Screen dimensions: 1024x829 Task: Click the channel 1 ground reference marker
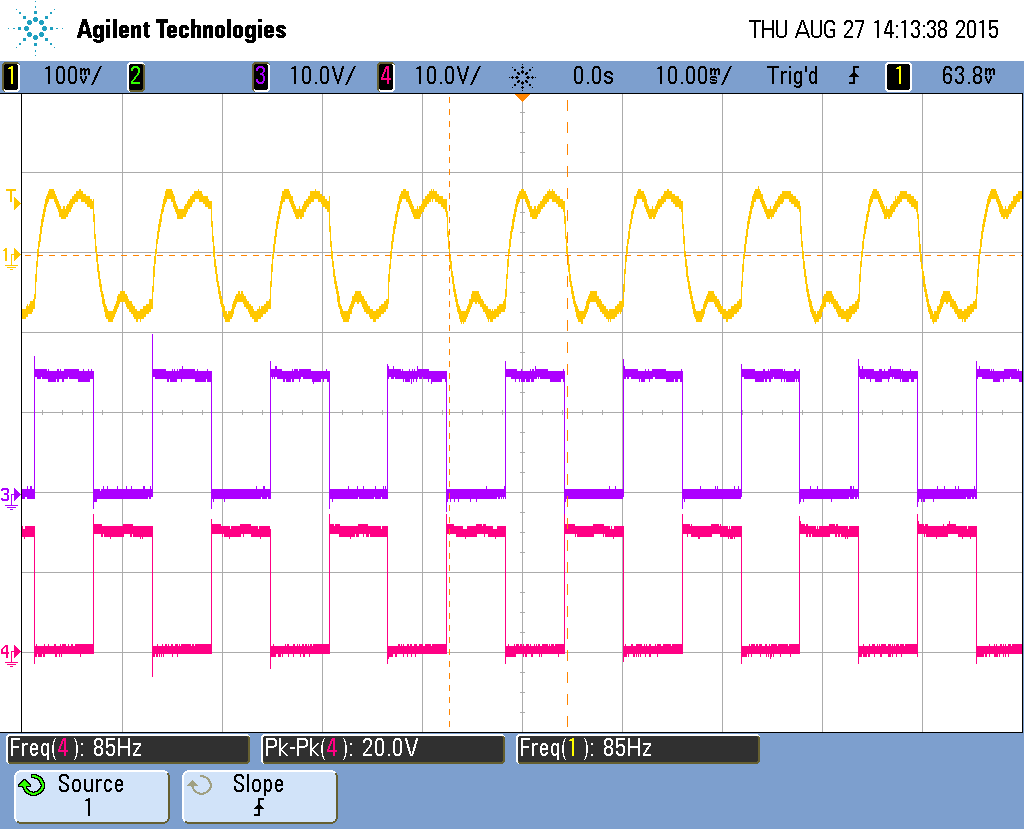11,257
